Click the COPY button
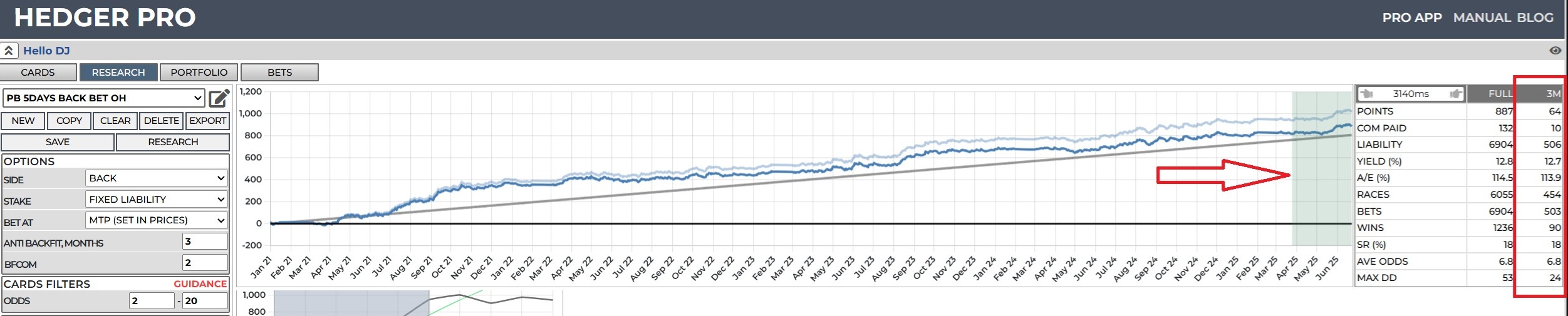The height and width of the screenshot is (316, 1568). click(x=69, y=121)
